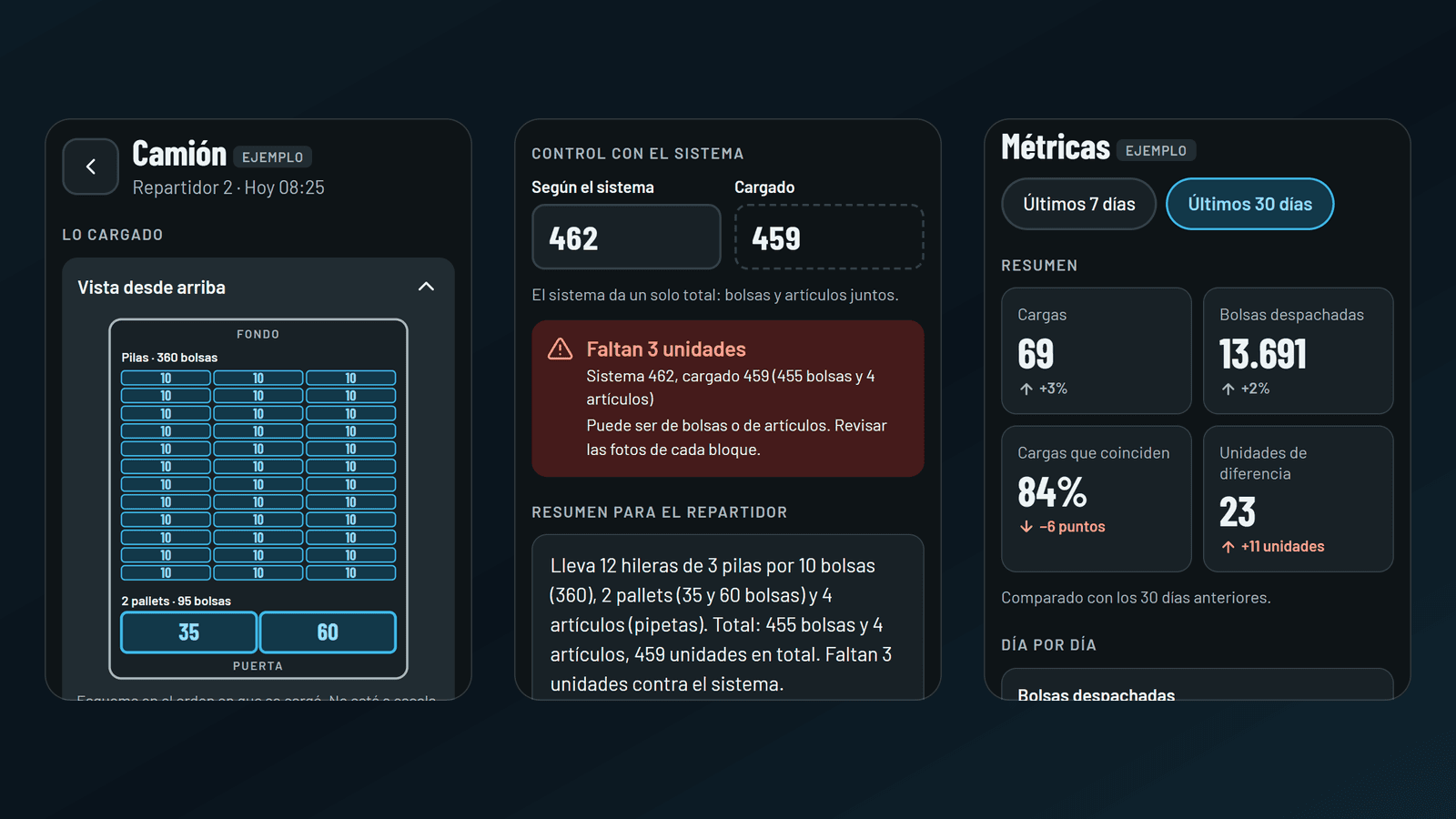1456x819 pixels.
Task: Click the summary text starting Lleva 12 hileras
Action: (x=722, y=625)
